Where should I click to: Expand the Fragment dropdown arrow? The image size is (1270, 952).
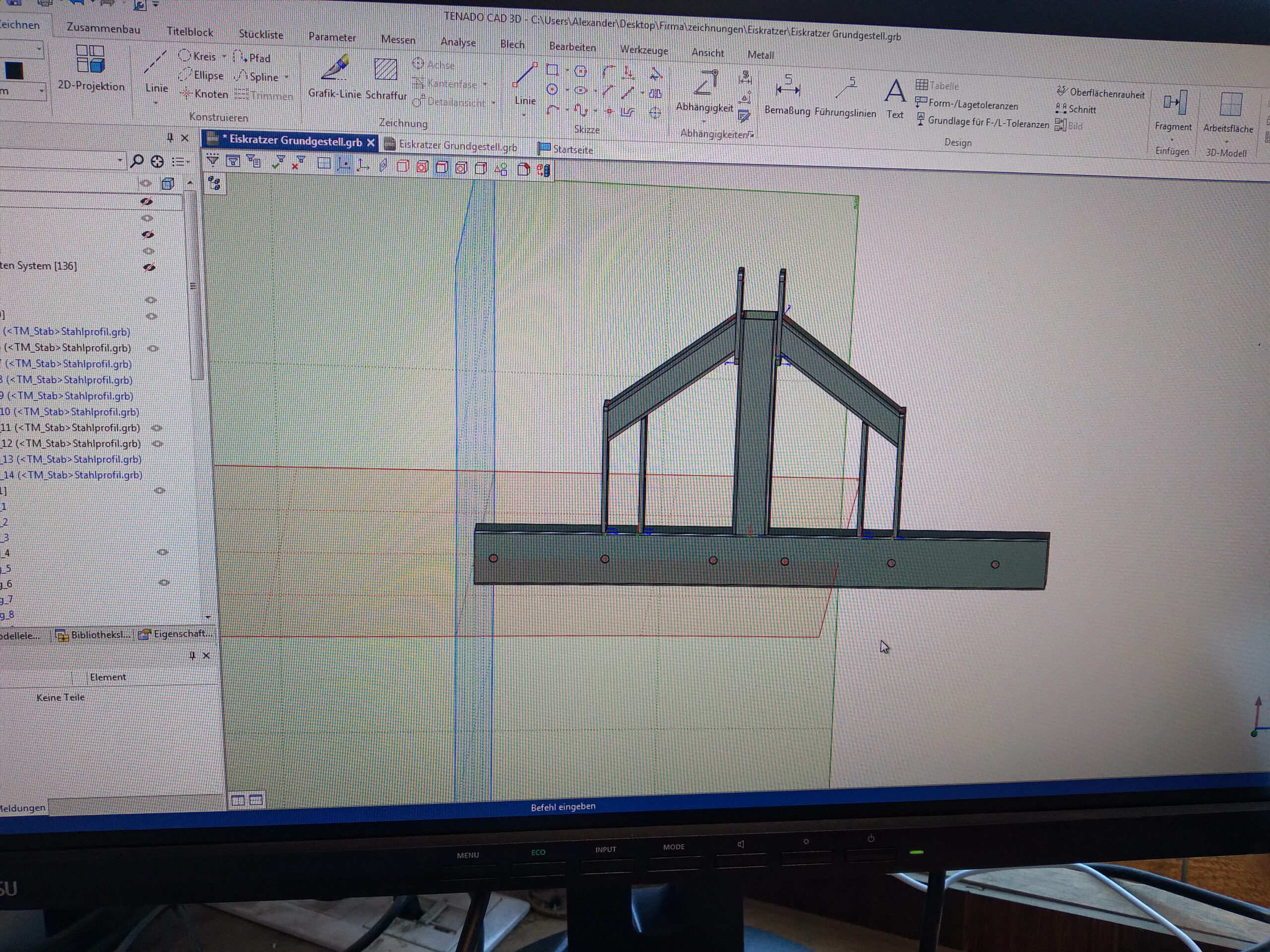(1172, 139)
